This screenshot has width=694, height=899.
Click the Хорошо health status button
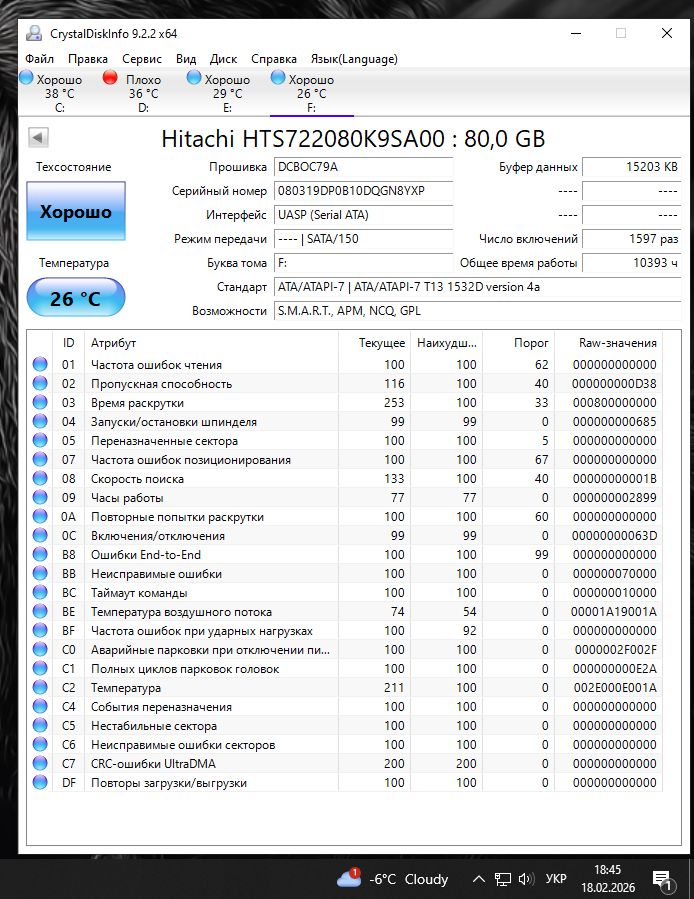76,212
